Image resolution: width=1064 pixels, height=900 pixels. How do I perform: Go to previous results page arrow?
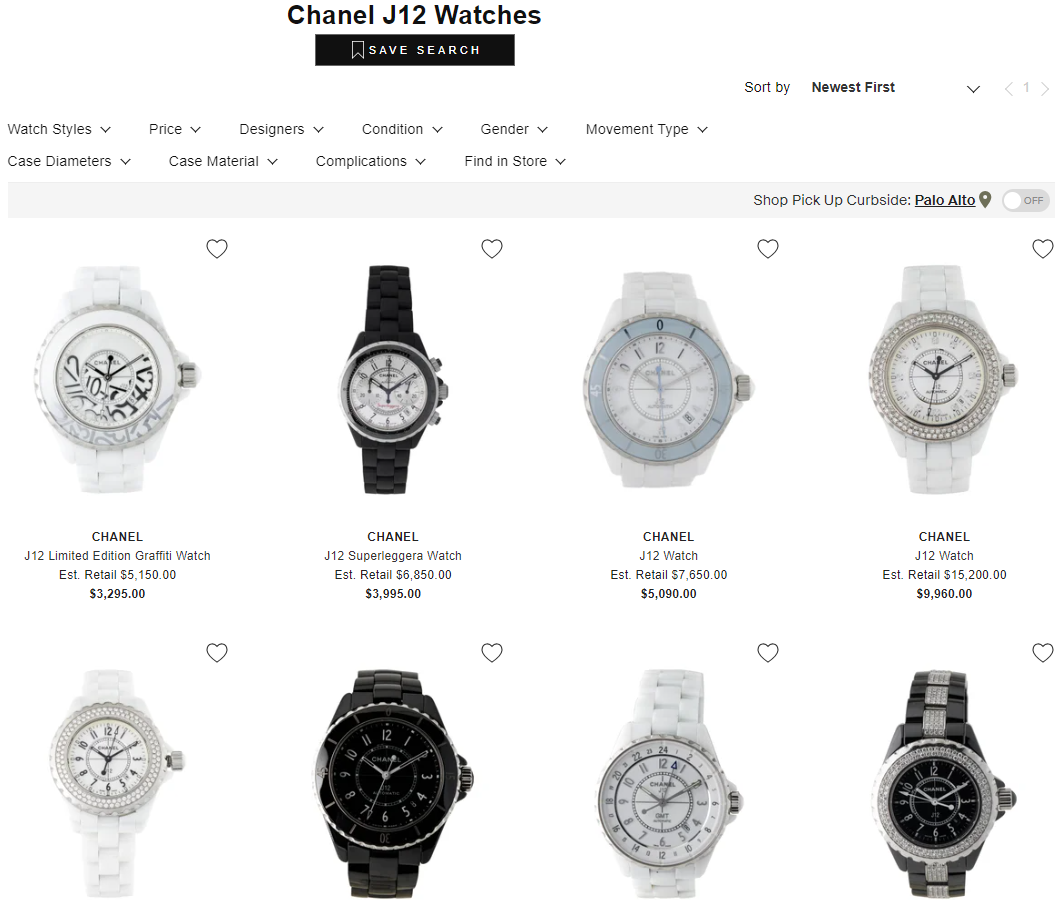(x=1008, y=89)
